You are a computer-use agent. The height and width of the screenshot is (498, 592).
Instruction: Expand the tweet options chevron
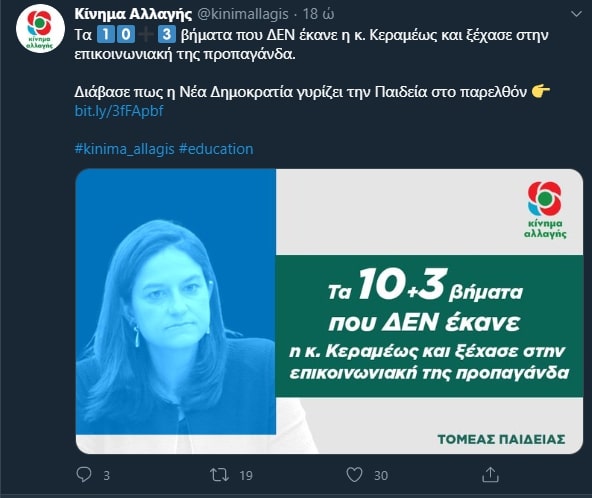coord(576,14)
